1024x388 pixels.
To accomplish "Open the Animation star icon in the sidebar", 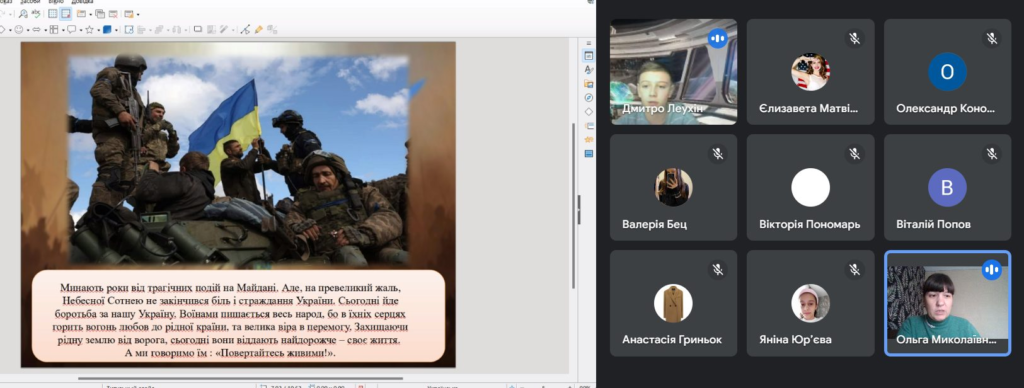I will 589,139.
